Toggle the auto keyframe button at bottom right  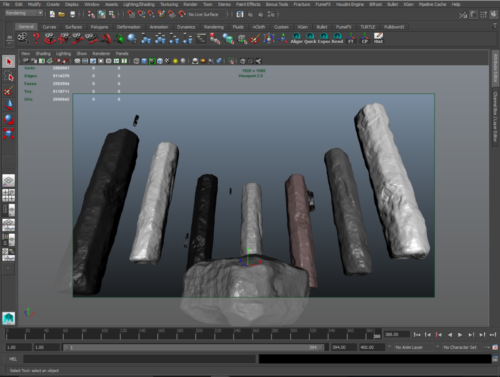tap(495, 347)
